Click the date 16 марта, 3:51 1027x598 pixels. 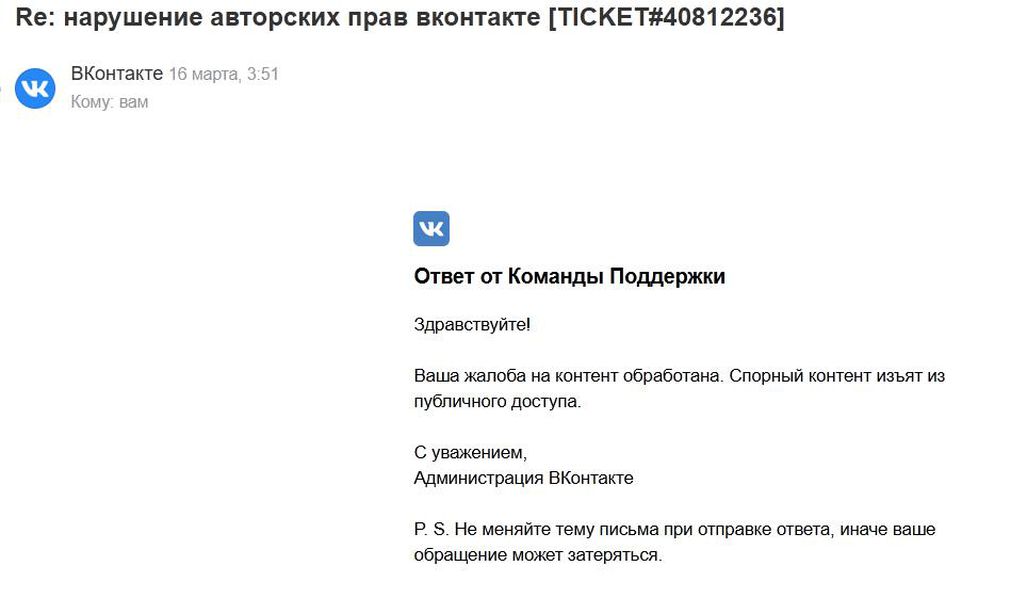click(224, 74)
